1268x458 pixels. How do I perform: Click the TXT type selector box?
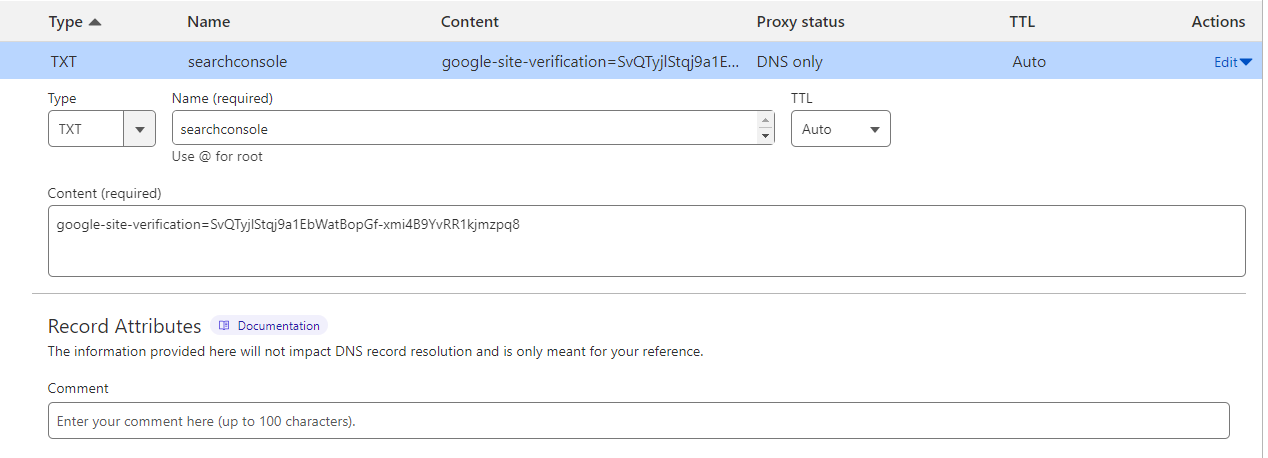[x=85, y=129]
